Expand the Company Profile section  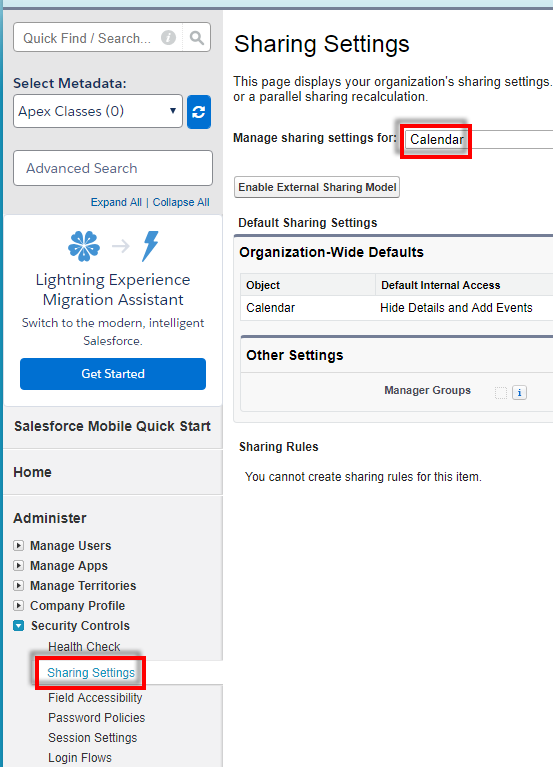coord(19,606)
